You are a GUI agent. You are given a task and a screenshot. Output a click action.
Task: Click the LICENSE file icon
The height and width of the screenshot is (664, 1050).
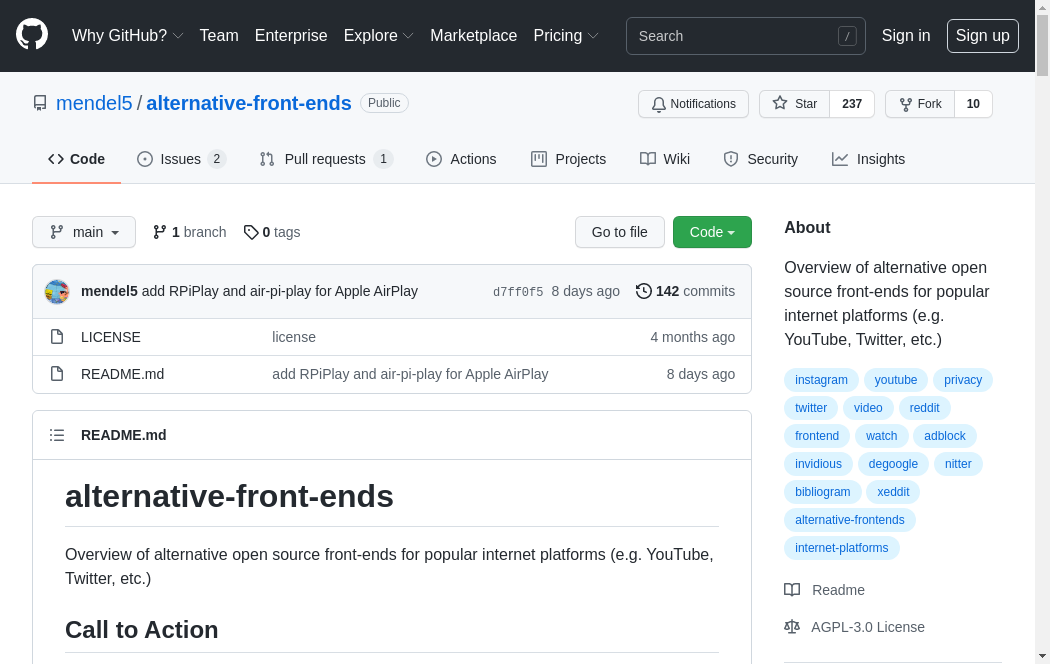57,337
